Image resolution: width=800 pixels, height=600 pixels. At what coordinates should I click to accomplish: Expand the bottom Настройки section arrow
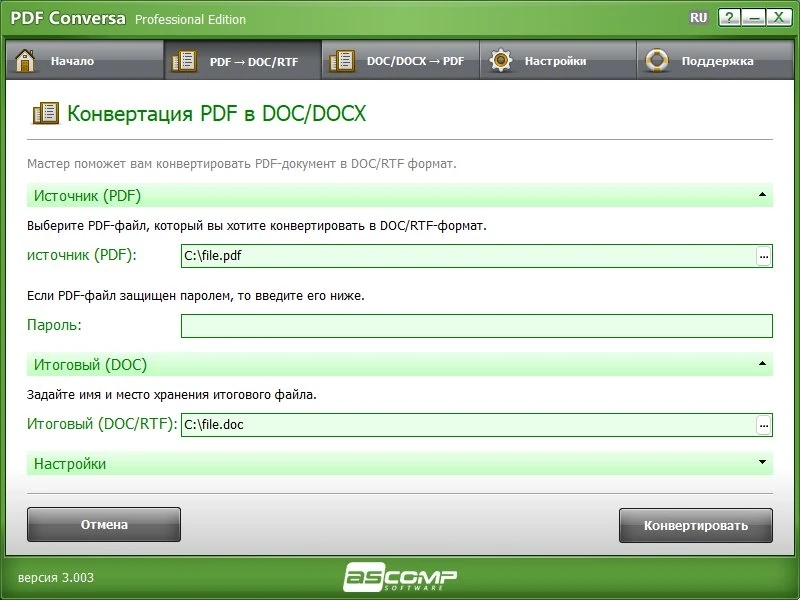click(x=762, y=462)
